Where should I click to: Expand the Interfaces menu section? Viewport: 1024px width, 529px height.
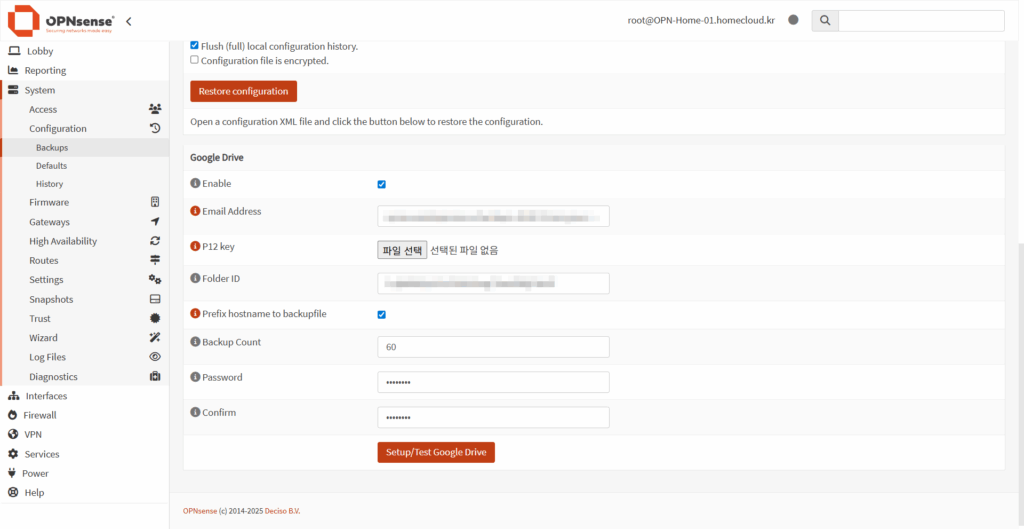46,396
